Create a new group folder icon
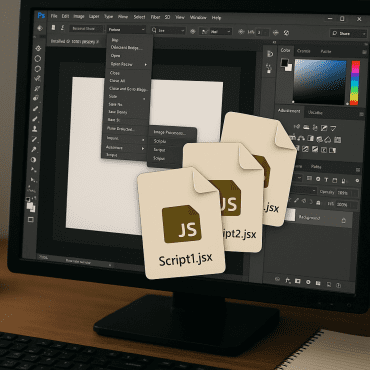Viewport: 370px width, 370px height. [x=318, y=284]
